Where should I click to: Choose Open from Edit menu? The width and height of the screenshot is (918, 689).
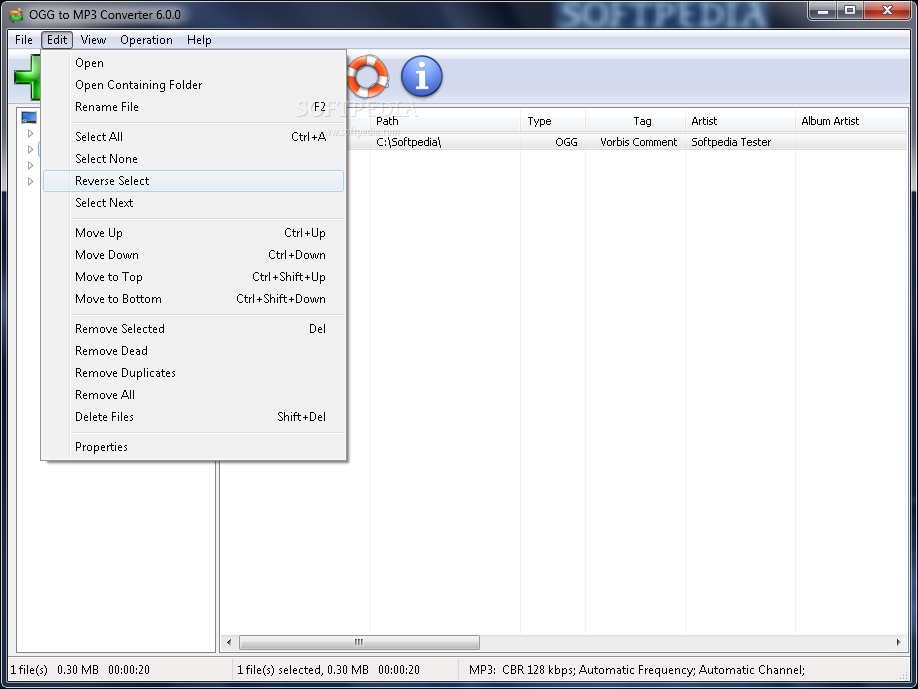(x=193, y=63)
